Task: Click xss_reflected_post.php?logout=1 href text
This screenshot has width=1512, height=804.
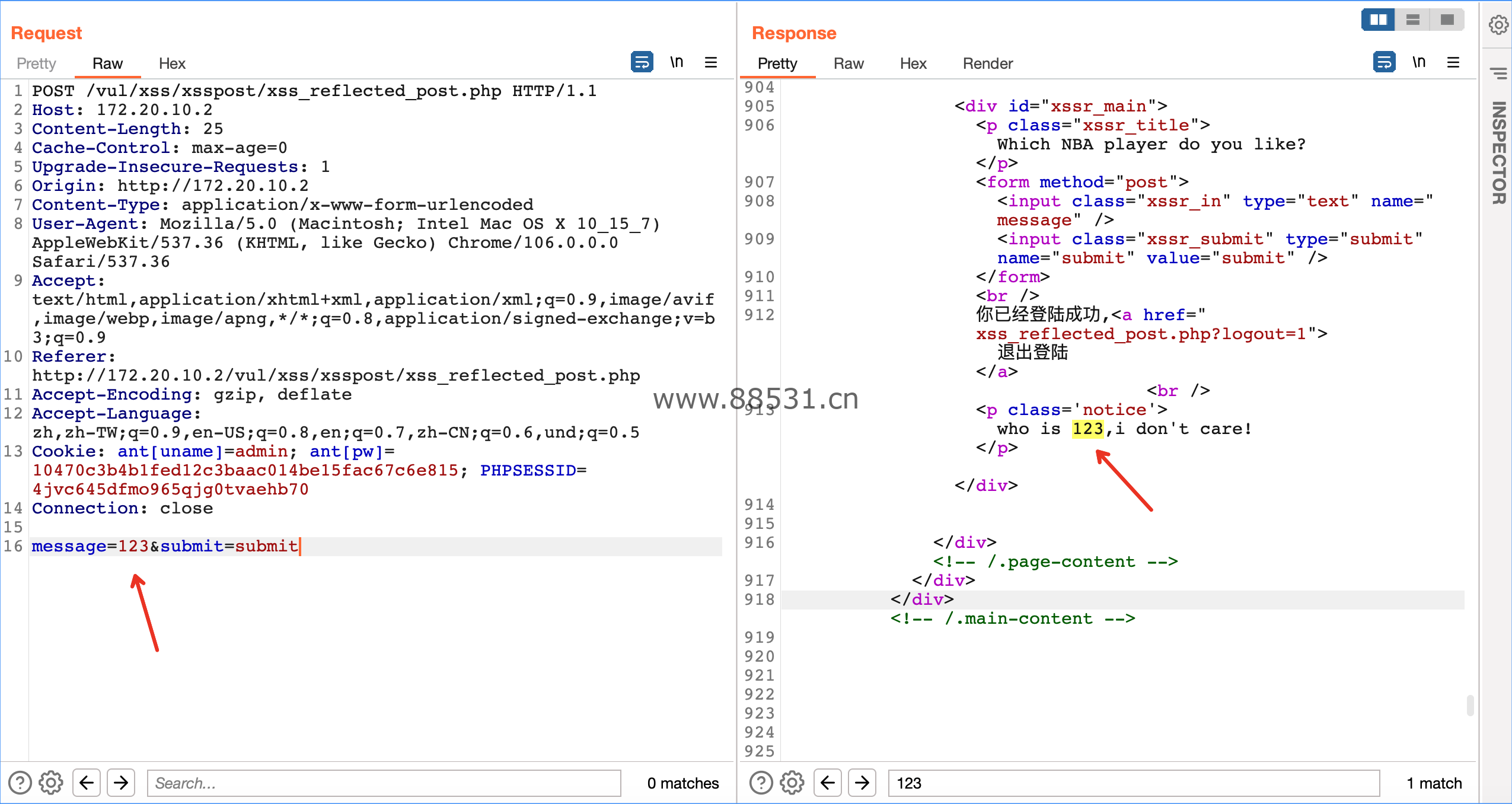Action: [x=1141, y=334]
